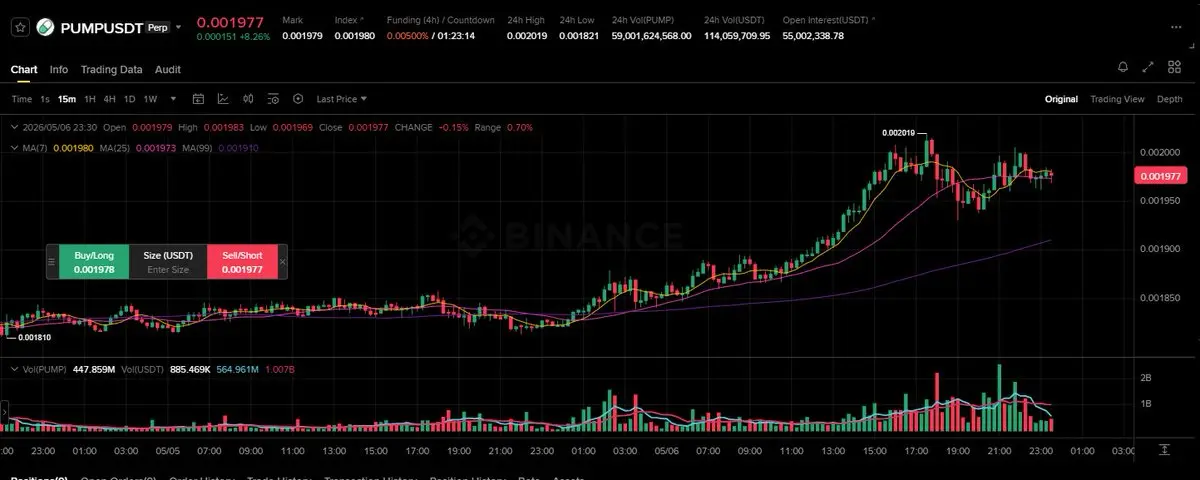Select the 1H interval
Viewport: 1200px width, 480px height.
pyautogui.click(x=90, y=99)
